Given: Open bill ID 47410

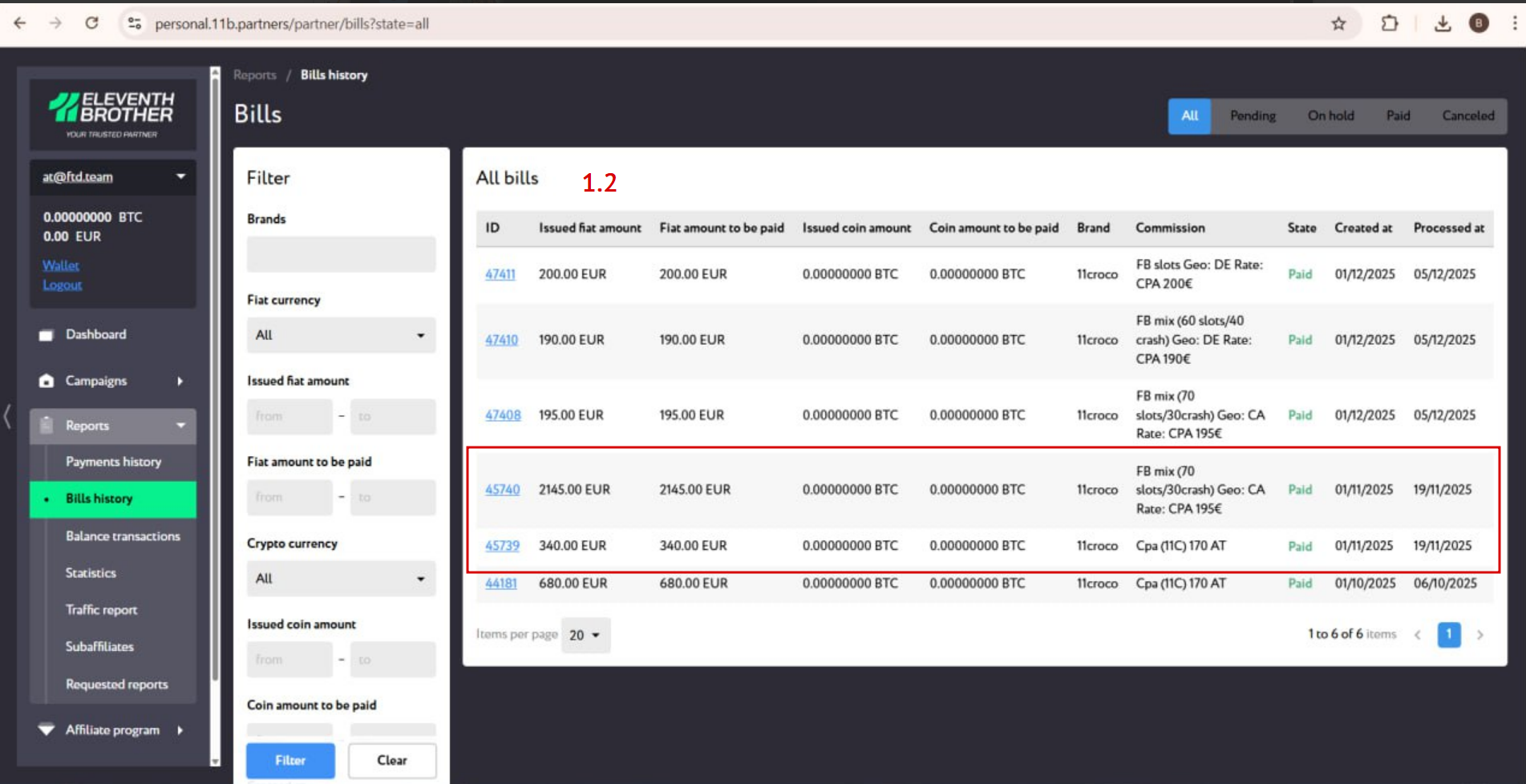Looking at the screenshot, I should pyautogui.click(x=501, y=340).
